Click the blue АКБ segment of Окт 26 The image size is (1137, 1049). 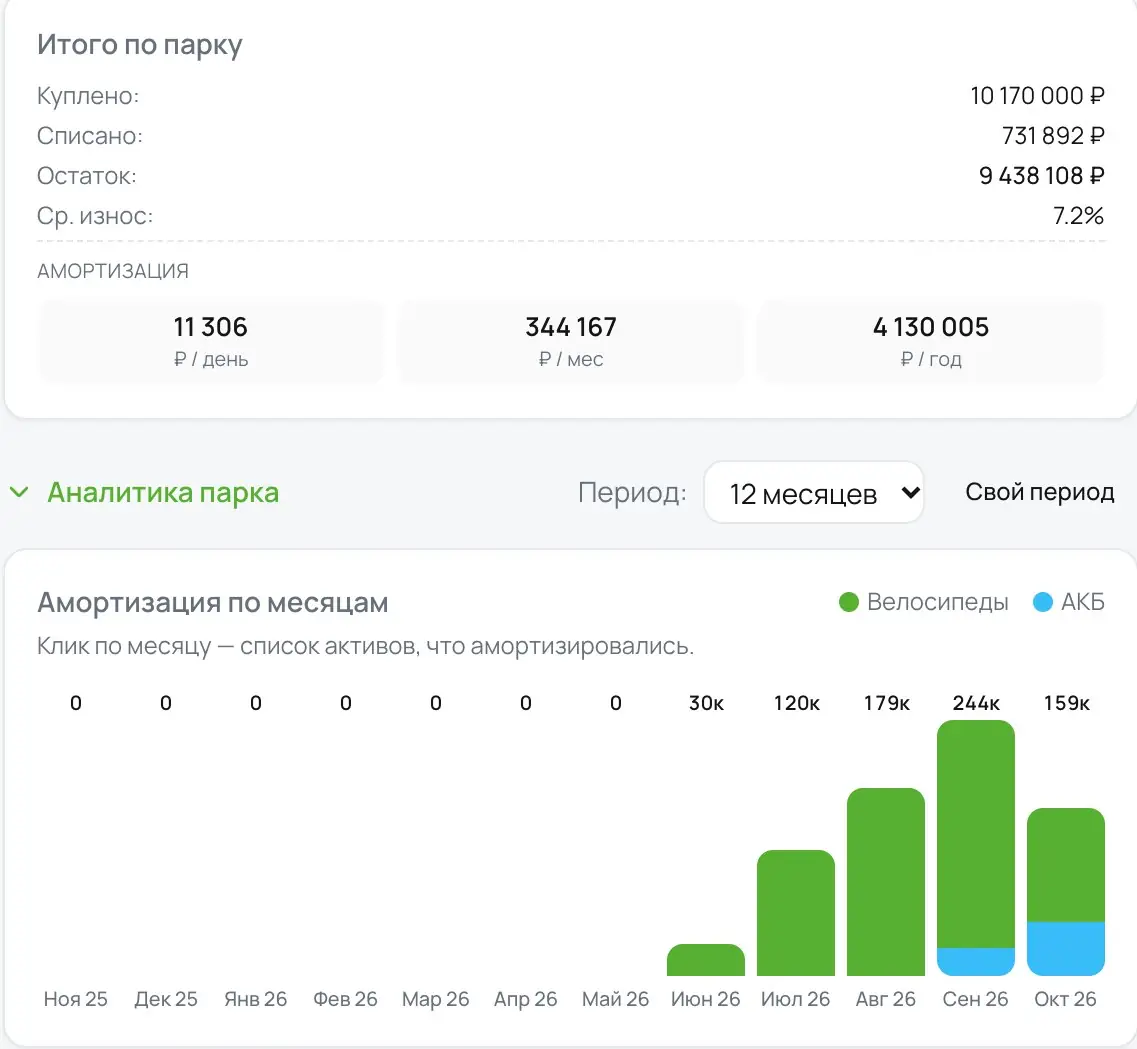click(1066, 949)
